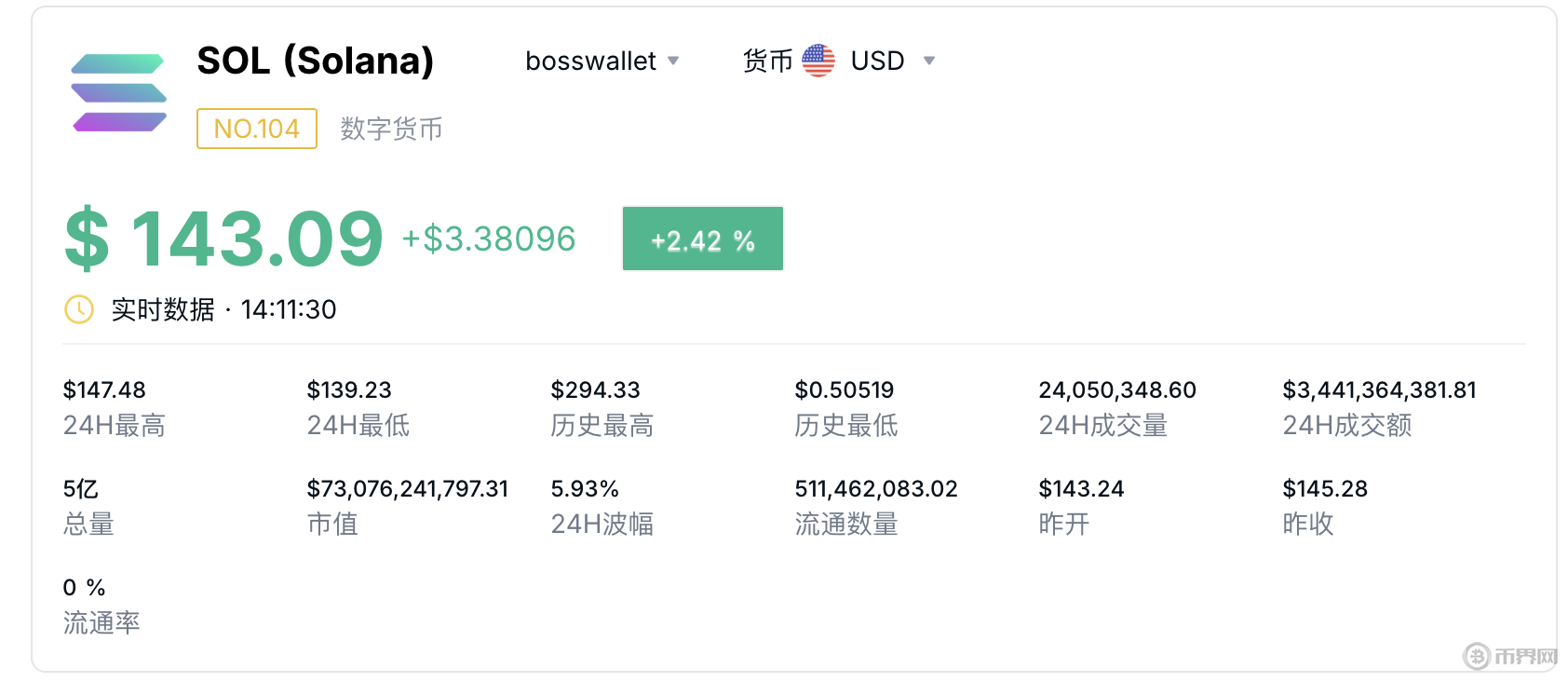Click the 流通数量 value 511,462,083.02

(876, 488)
